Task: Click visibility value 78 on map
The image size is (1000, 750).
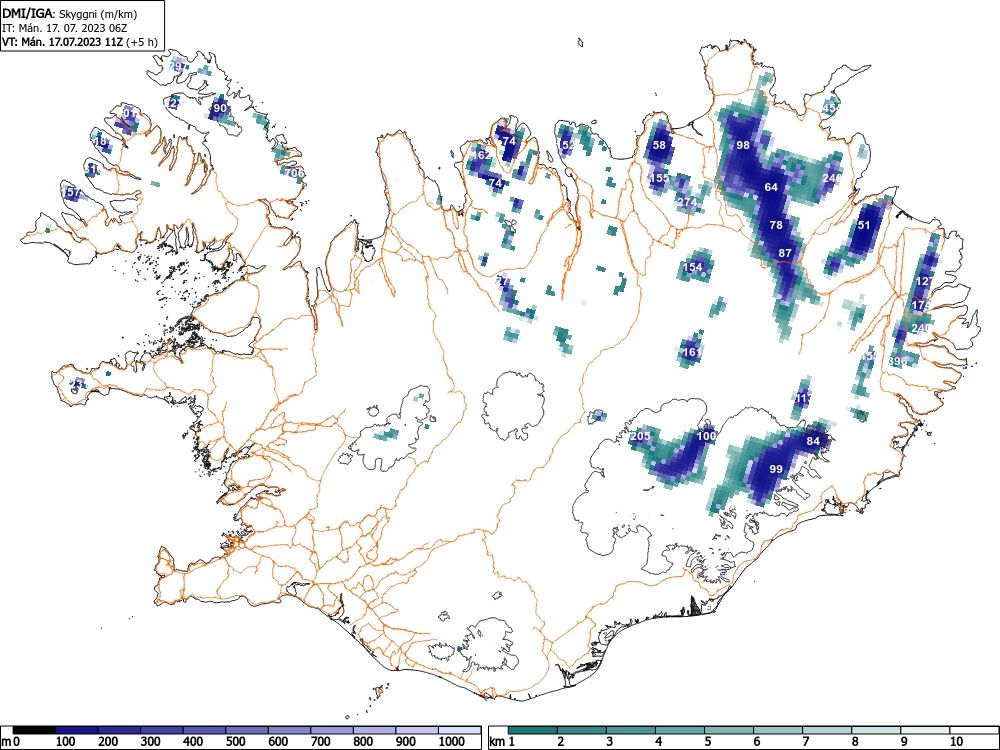Action: [776, 224]
